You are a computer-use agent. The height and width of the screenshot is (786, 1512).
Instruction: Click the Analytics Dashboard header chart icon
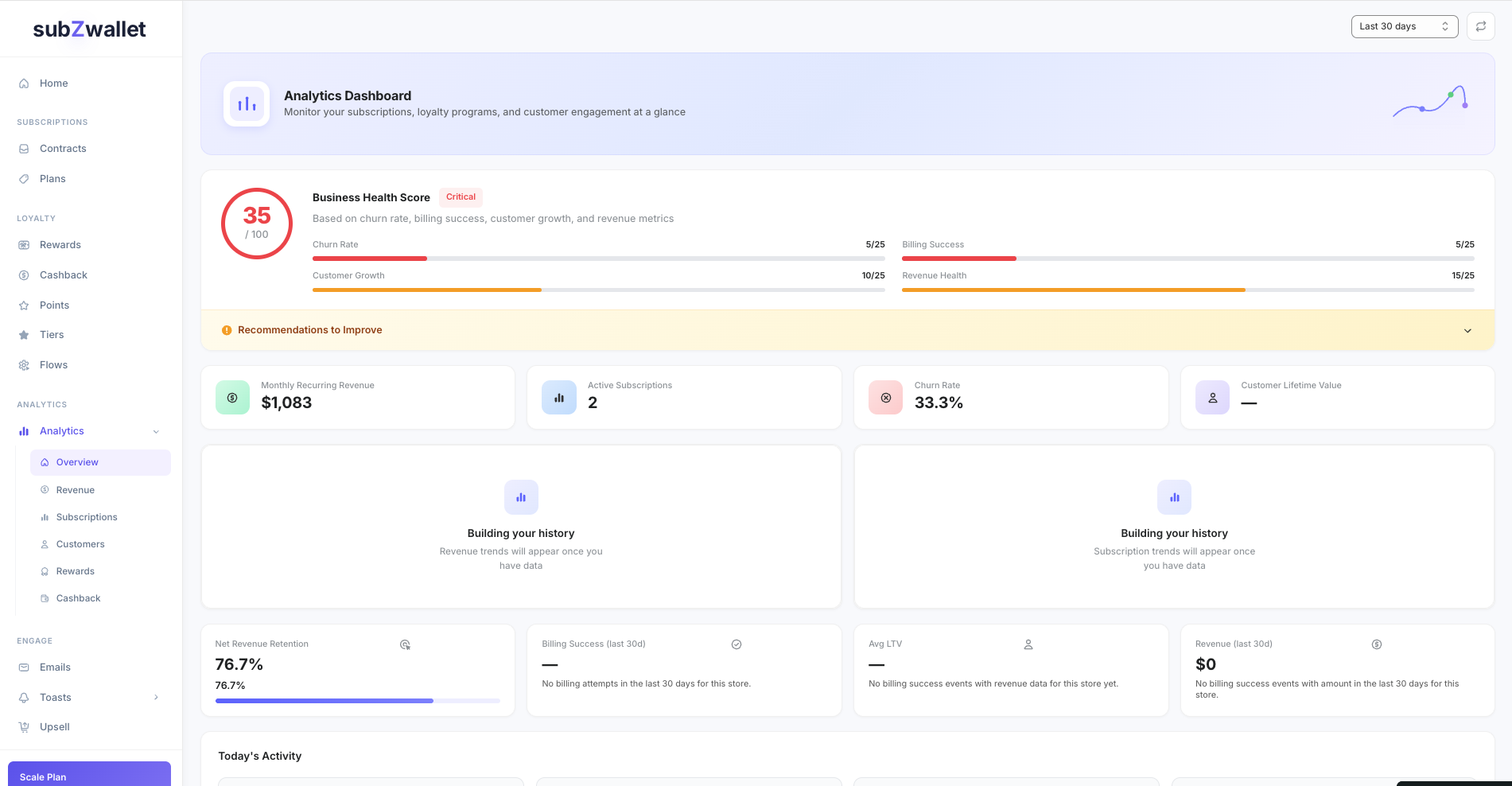click(247, 103)
